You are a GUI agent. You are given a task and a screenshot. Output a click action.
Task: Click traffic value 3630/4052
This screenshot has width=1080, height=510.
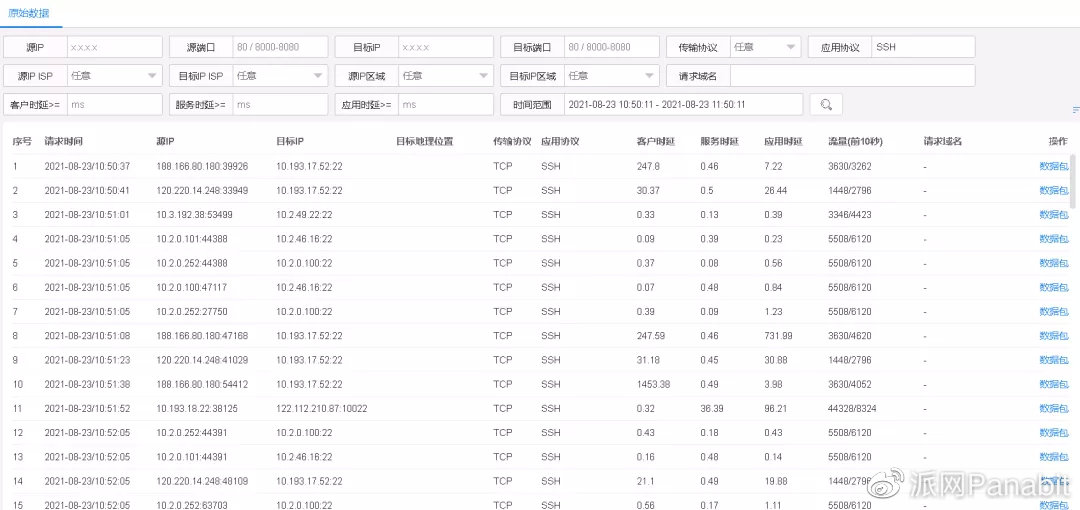[849, 384]
